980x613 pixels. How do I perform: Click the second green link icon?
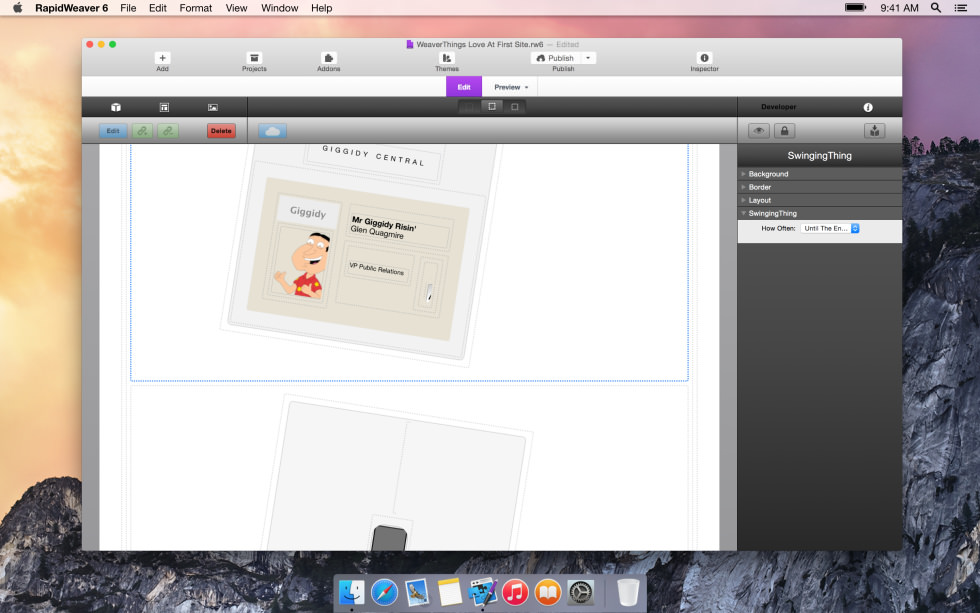coord(168,131)
